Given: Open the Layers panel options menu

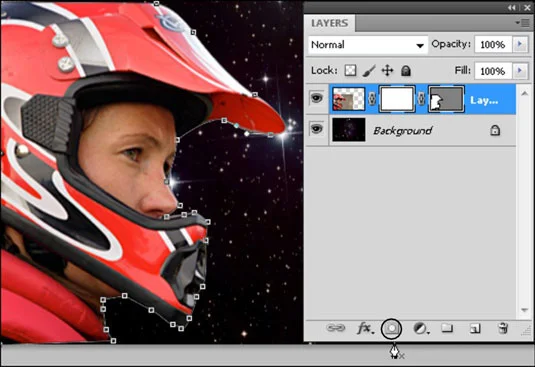Looking at the screenshot, I should tap(523, 23).
